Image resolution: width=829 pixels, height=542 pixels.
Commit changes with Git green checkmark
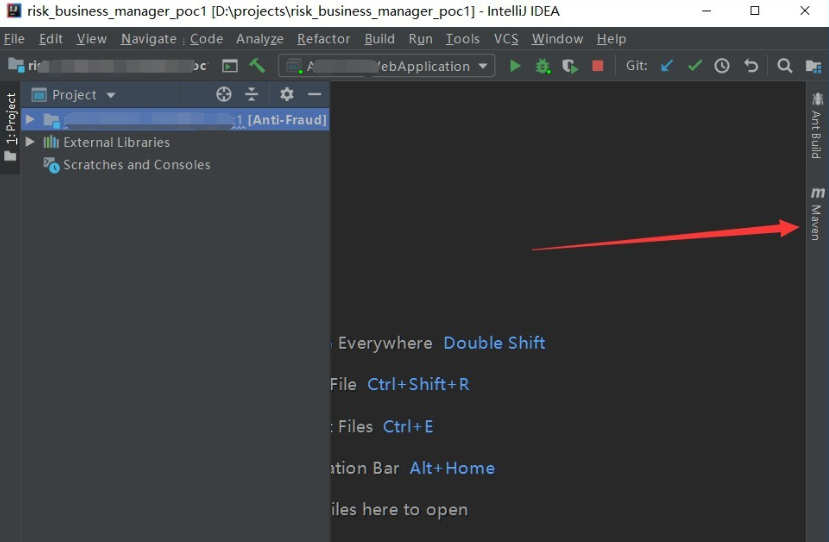(695, 66)
